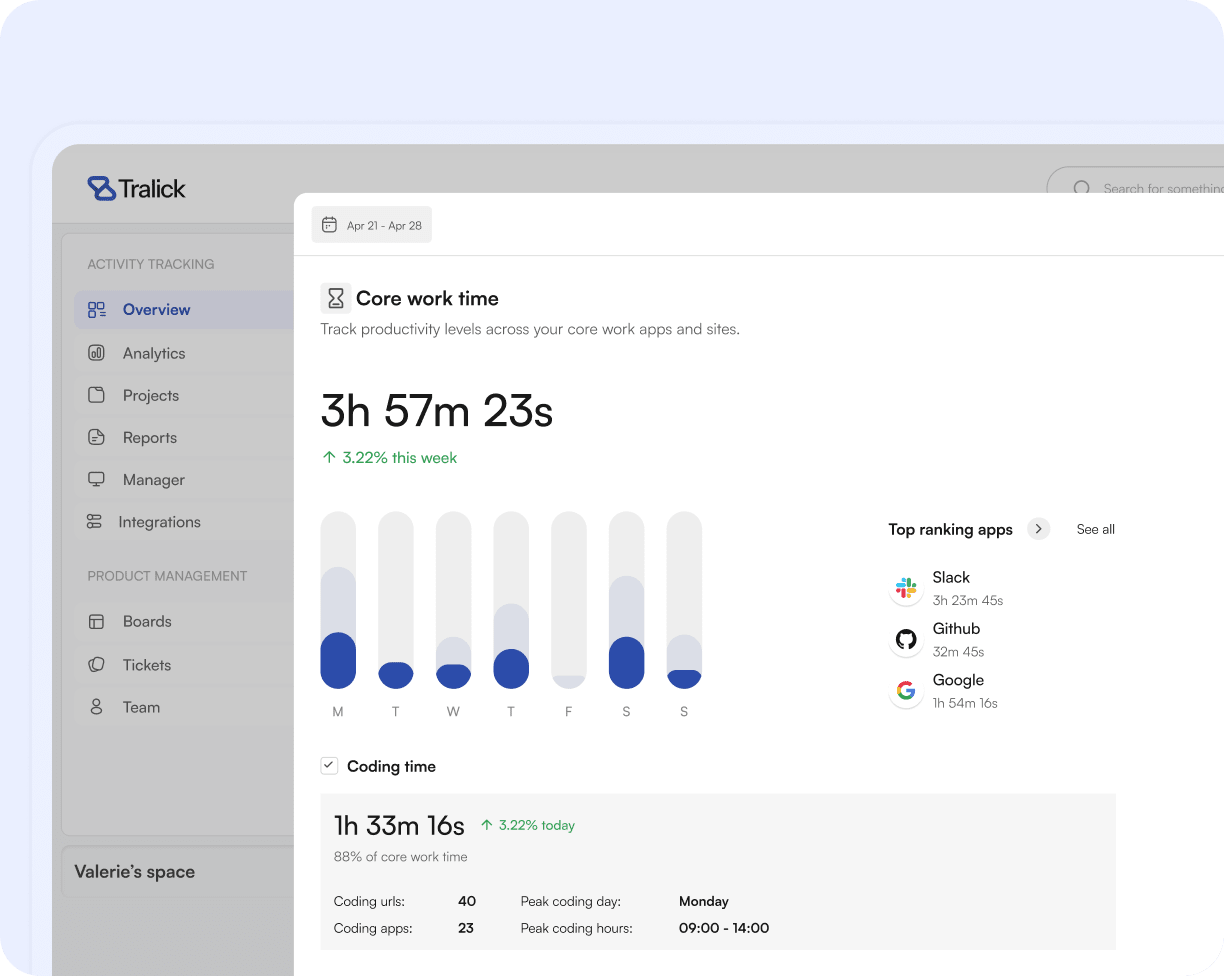
Task: Click Monday's bar in the chart
Action: pyautogui.click(x=338, y=600)
